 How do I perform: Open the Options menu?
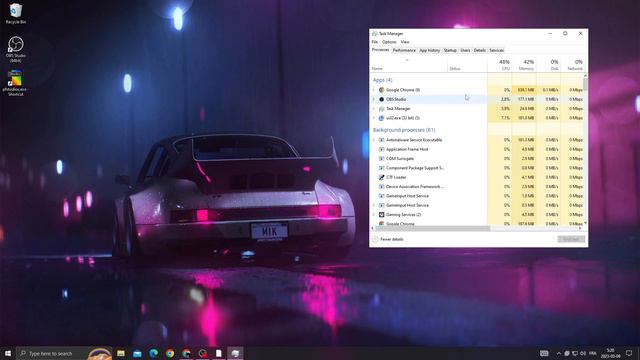tap(389, 42)
